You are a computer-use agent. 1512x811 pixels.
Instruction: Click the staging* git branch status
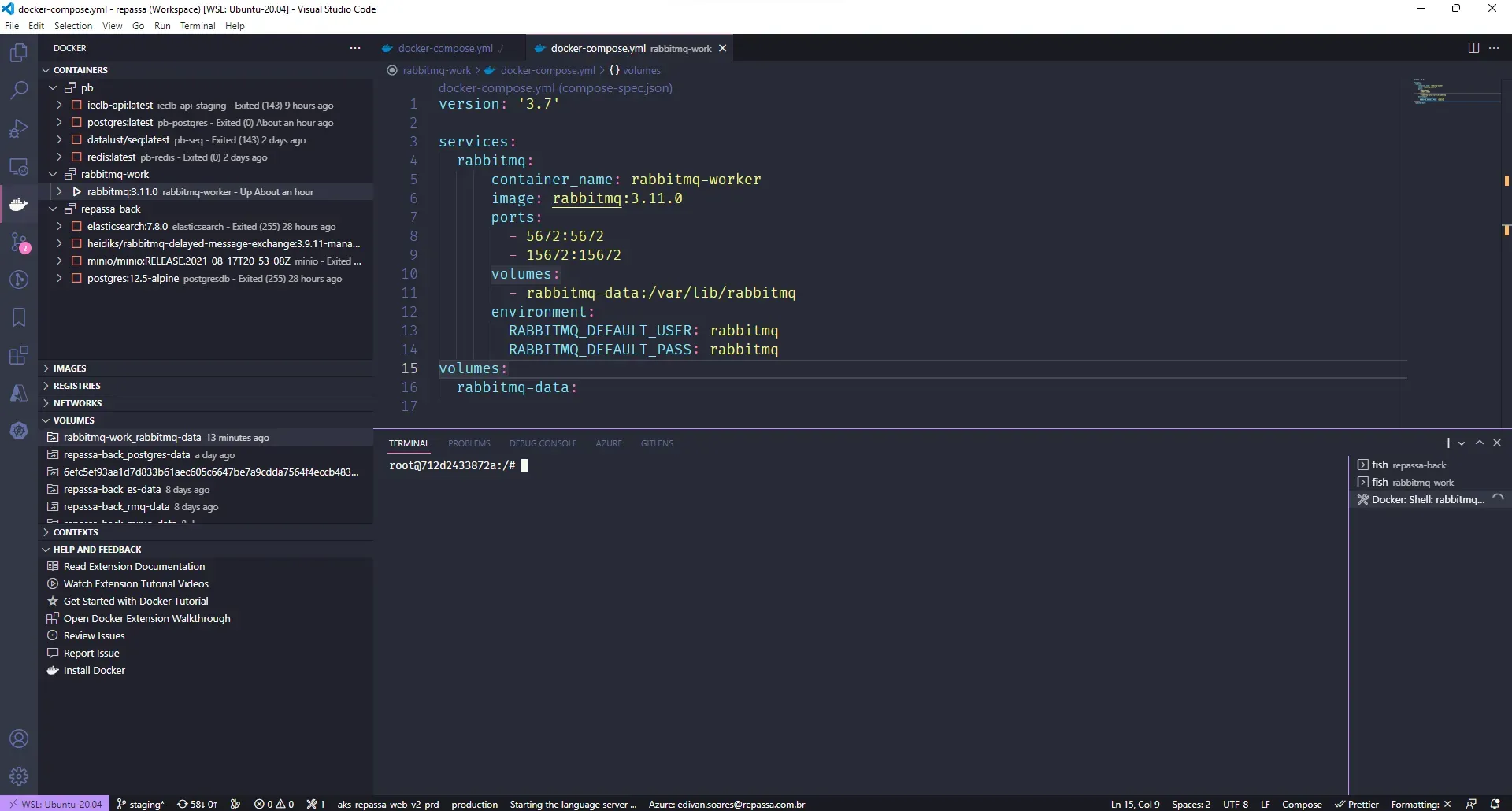point(140,804)
